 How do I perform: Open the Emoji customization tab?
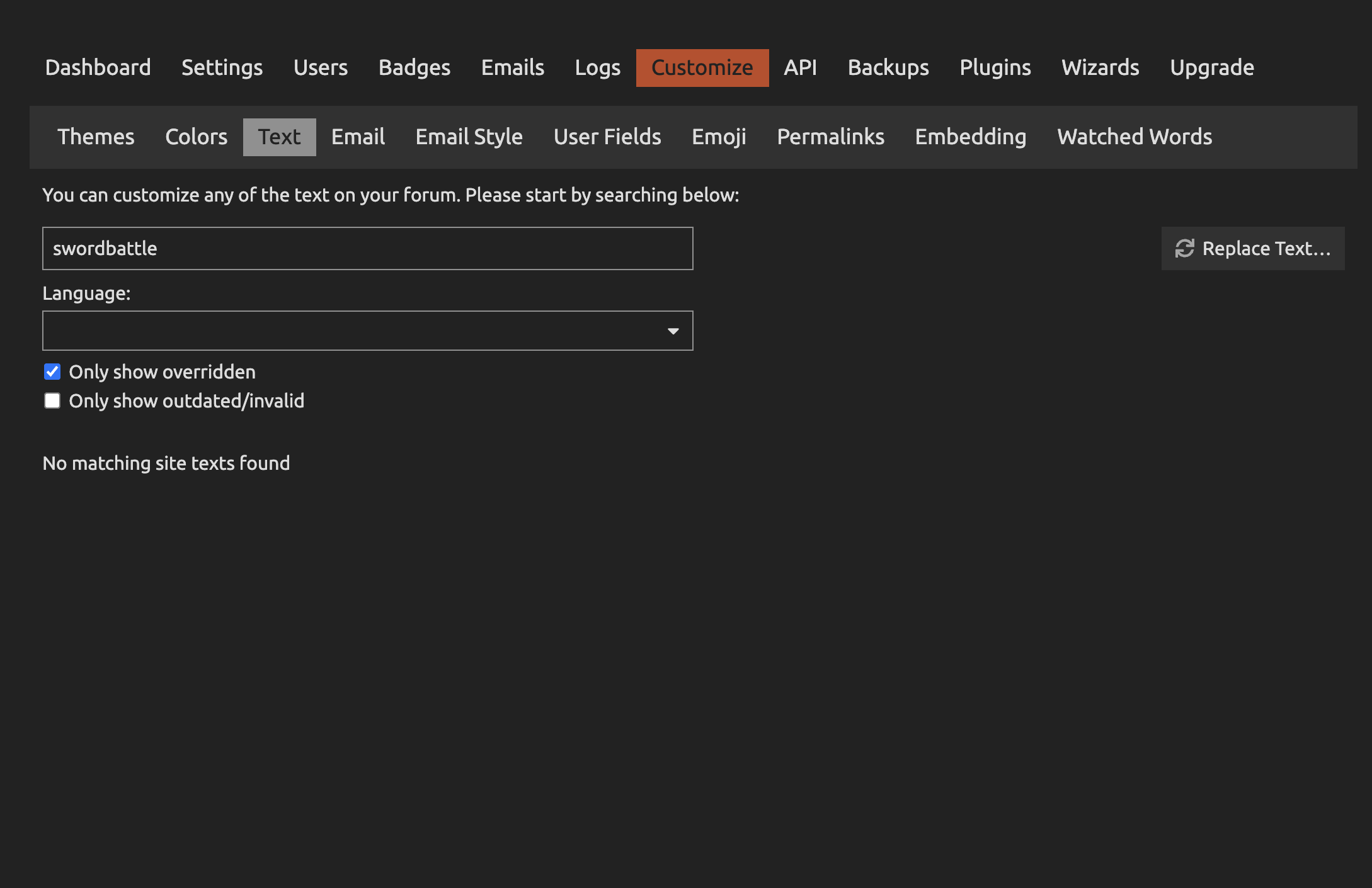click(x=719, y=137)
